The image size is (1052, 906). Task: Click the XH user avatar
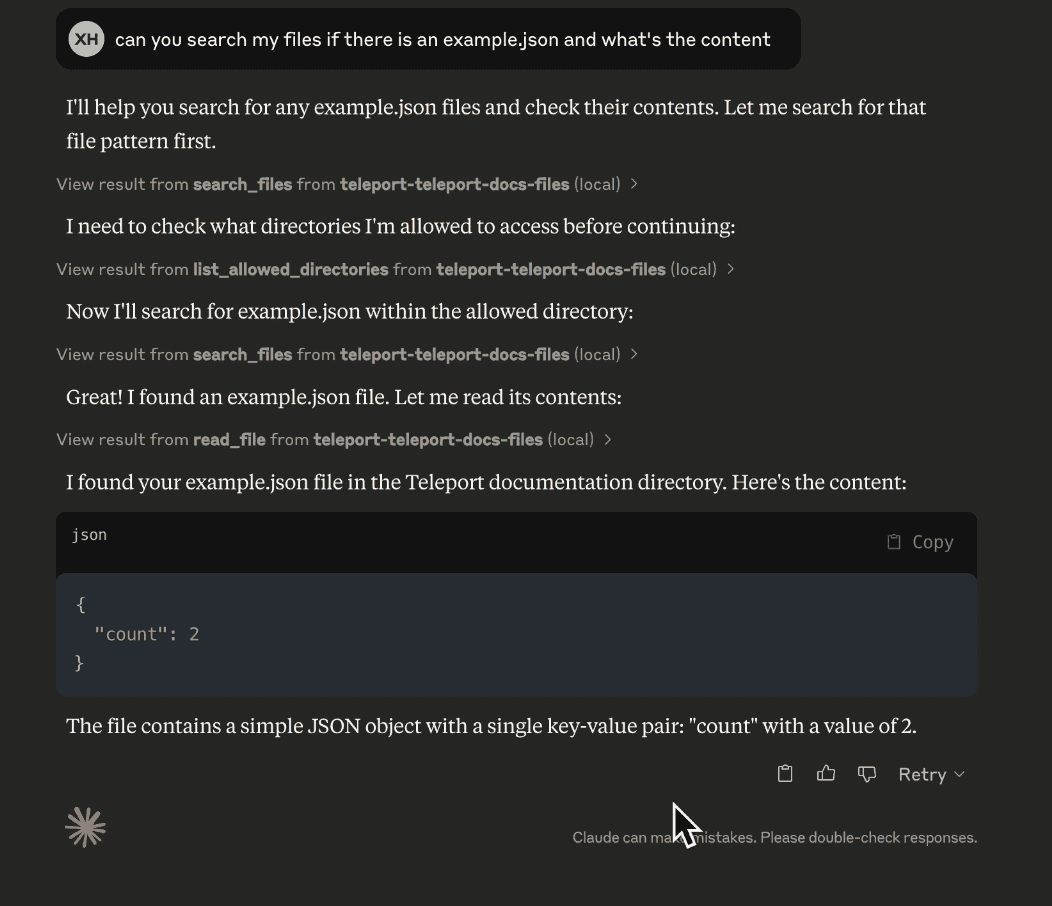pos(86,39)
